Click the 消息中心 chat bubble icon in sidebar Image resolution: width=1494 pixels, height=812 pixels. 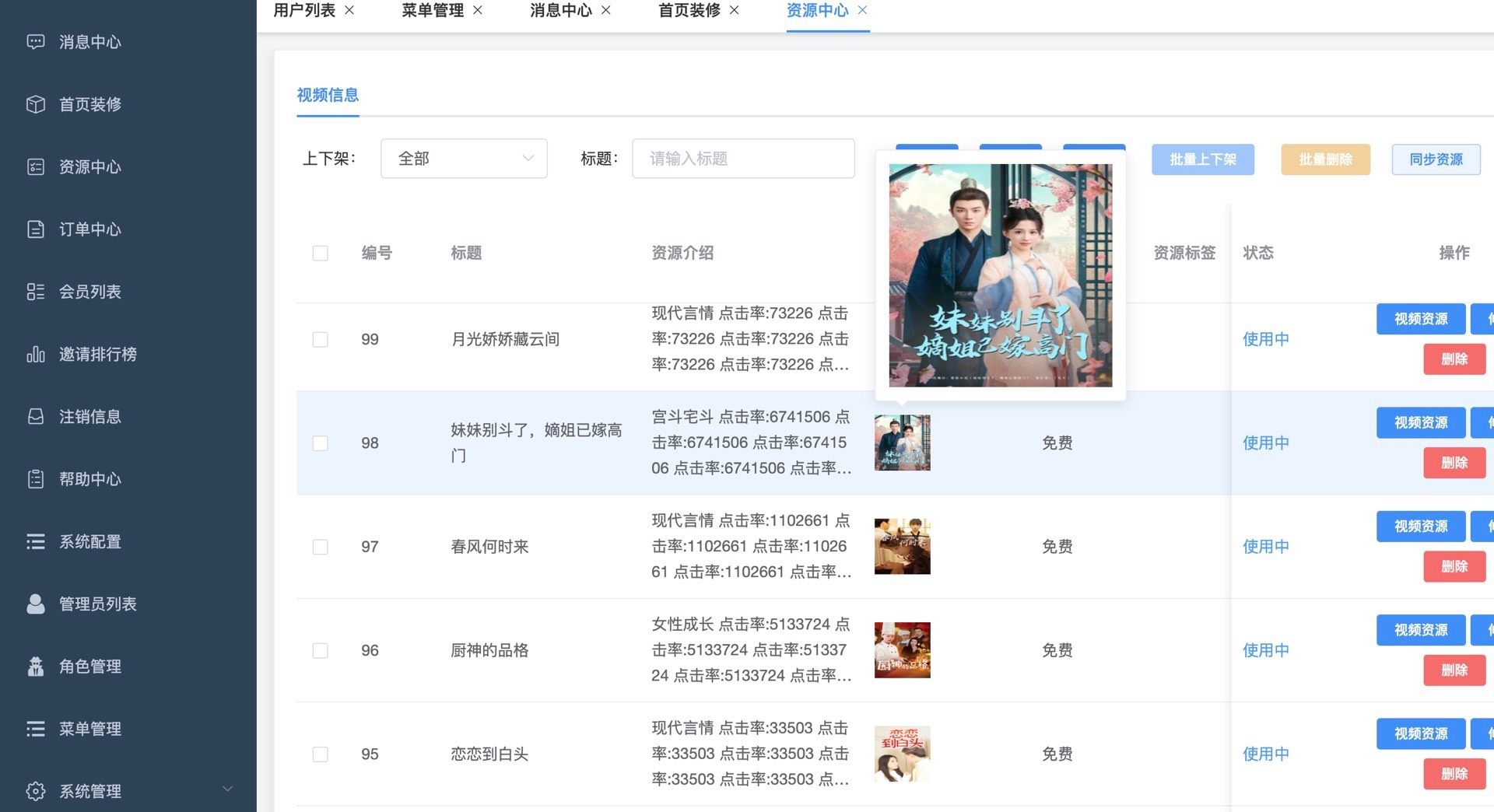[36, 42]
